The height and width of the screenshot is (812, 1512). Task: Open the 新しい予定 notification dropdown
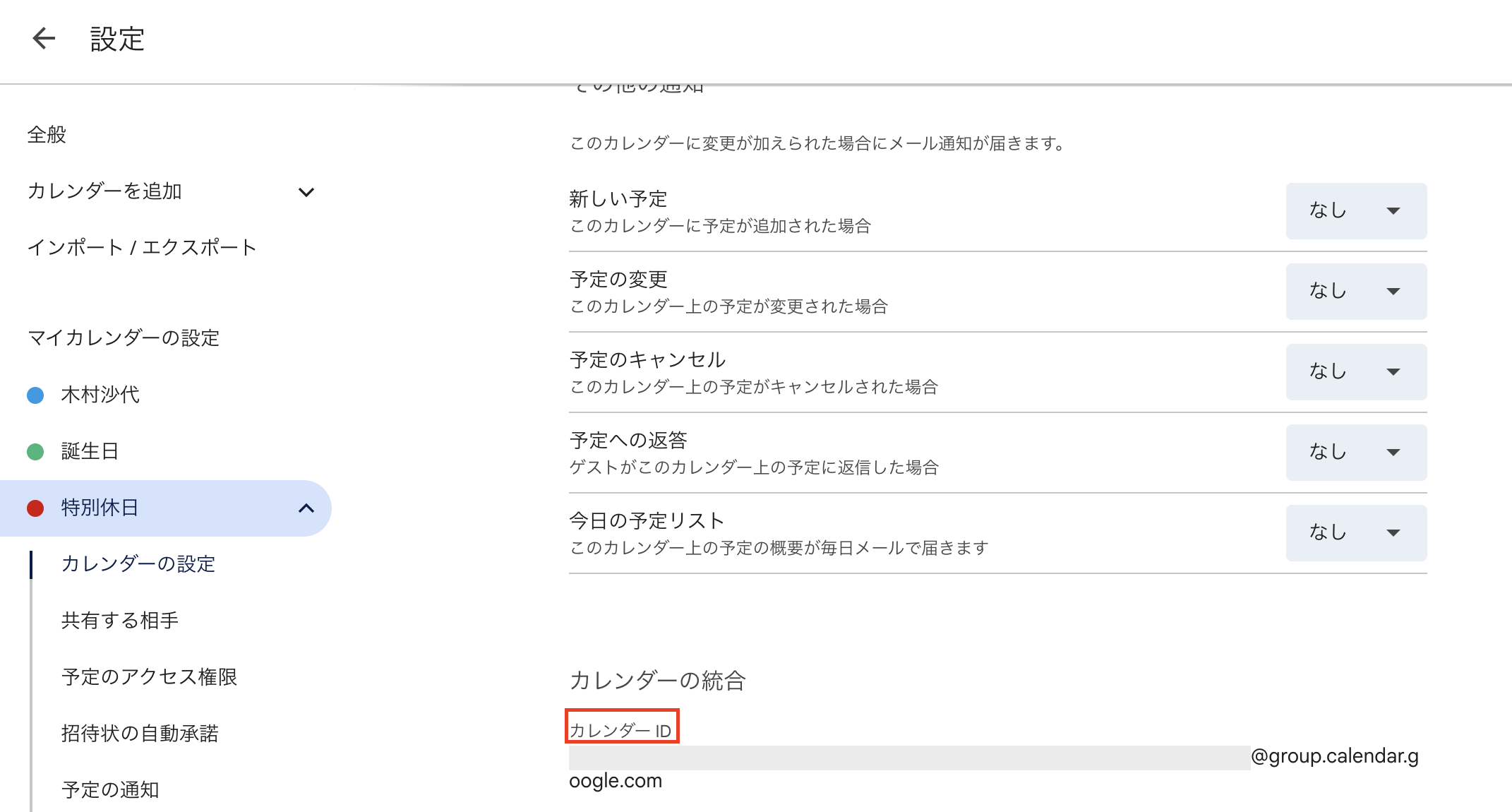[1356, 210]
